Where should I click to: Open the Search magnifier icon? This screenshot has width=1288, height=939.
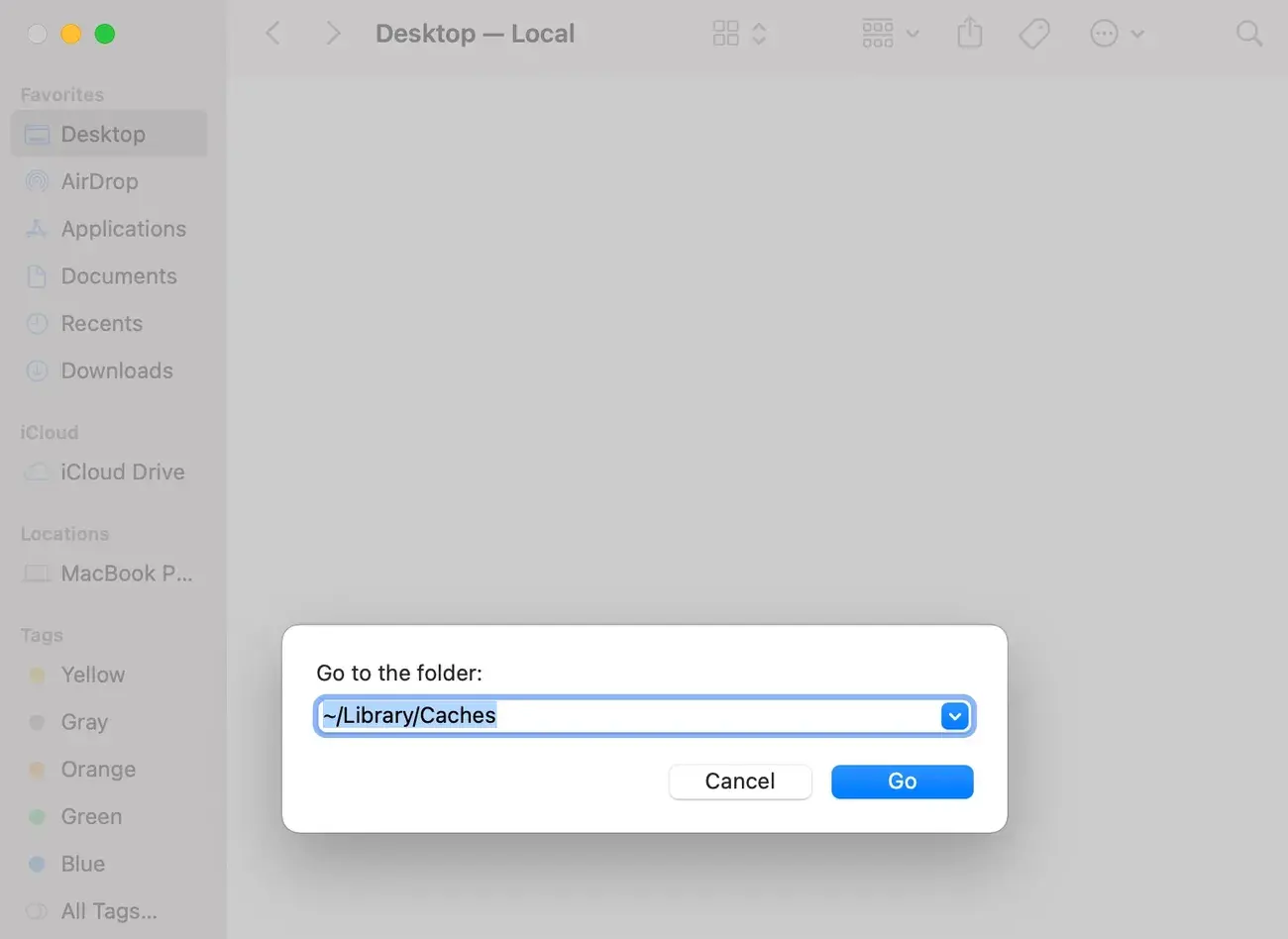pyautogui.click(x=1248, y=34)
